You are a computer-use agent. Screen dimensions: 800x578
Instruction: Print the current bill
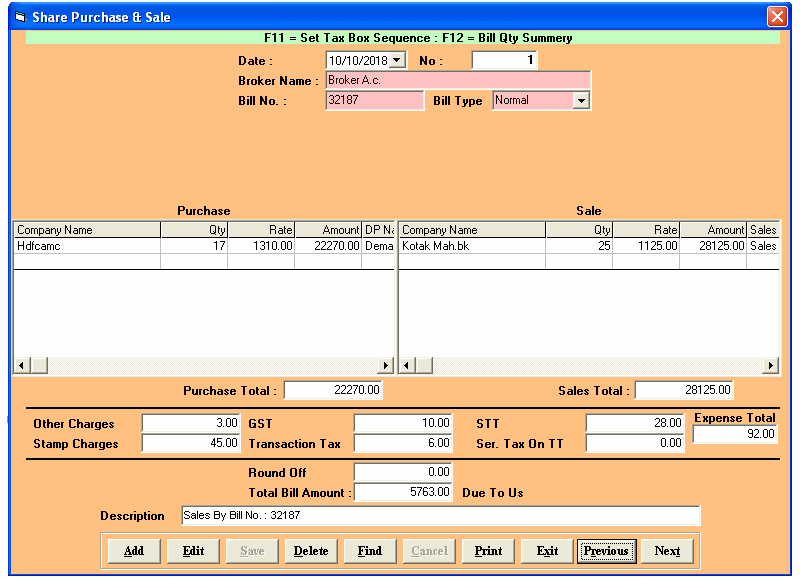pos(488,551)
